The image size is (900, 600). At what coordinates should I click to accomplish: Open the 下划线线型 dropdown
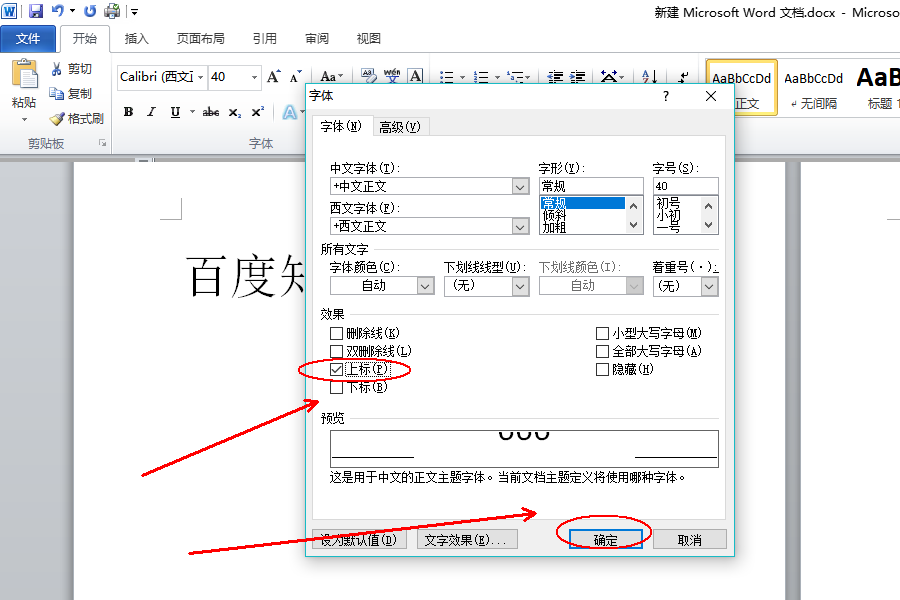pos(521,286)
